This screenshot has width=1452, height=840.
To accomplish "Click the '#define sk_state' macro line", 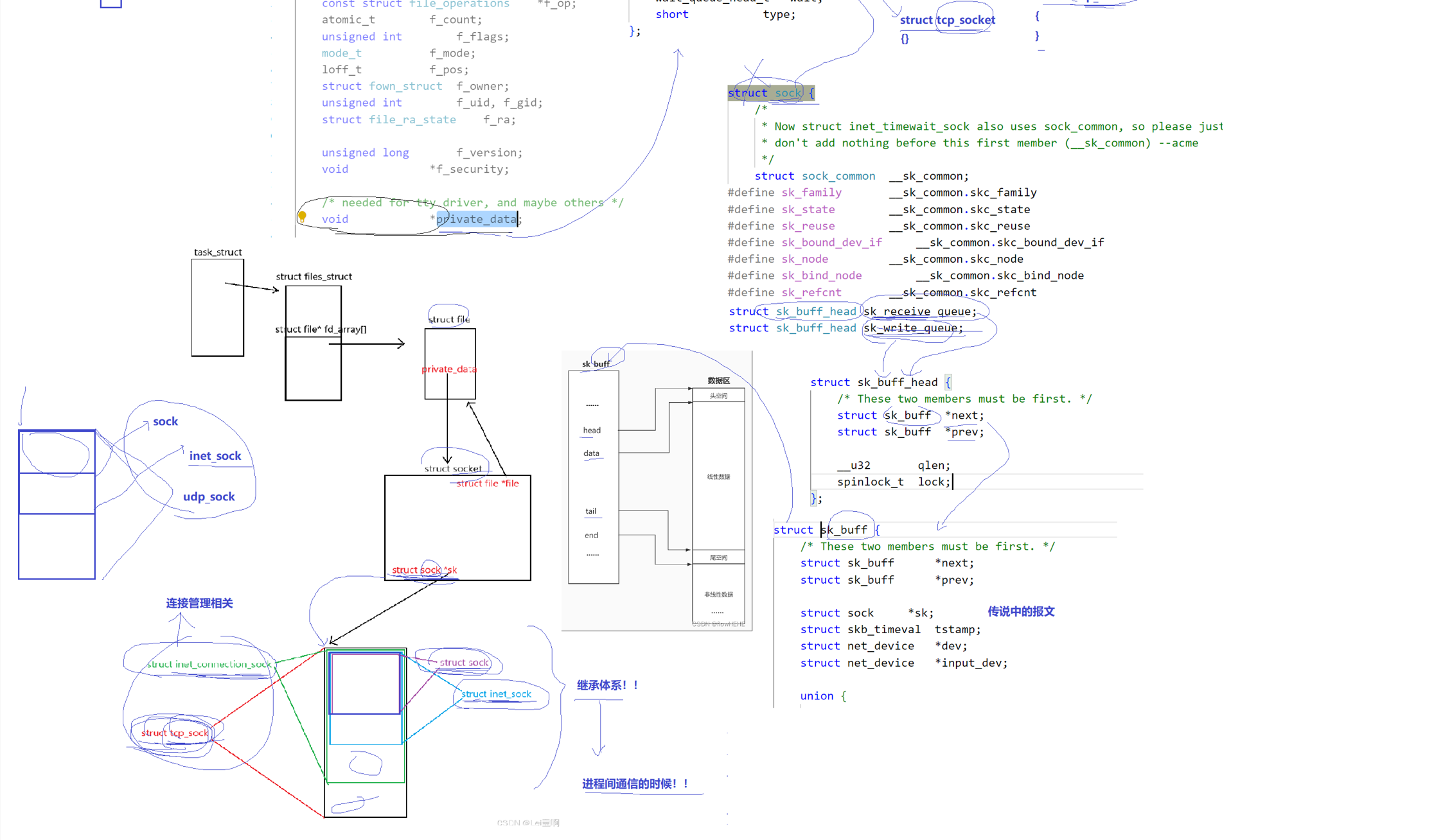I will click(879, 209).
